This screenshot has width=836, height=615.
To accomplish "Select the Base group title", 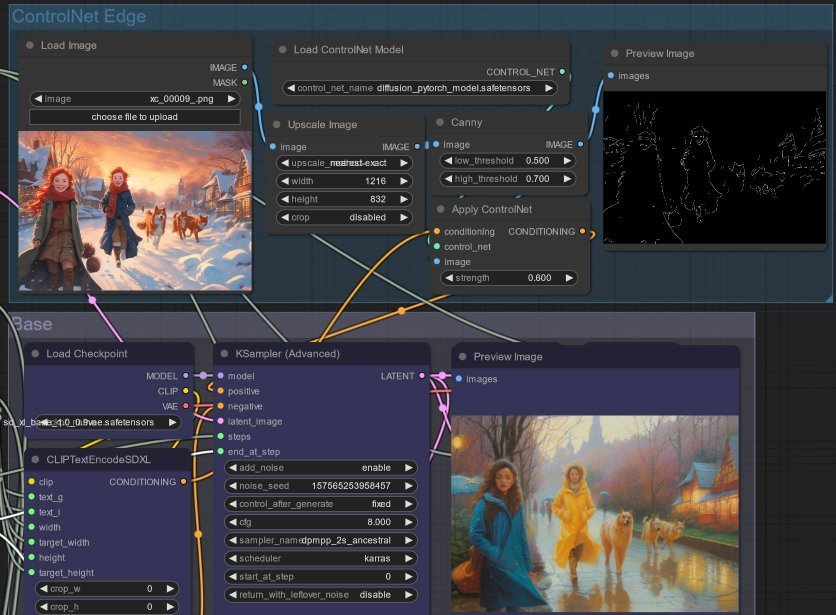I will click(x=32, y=324).
